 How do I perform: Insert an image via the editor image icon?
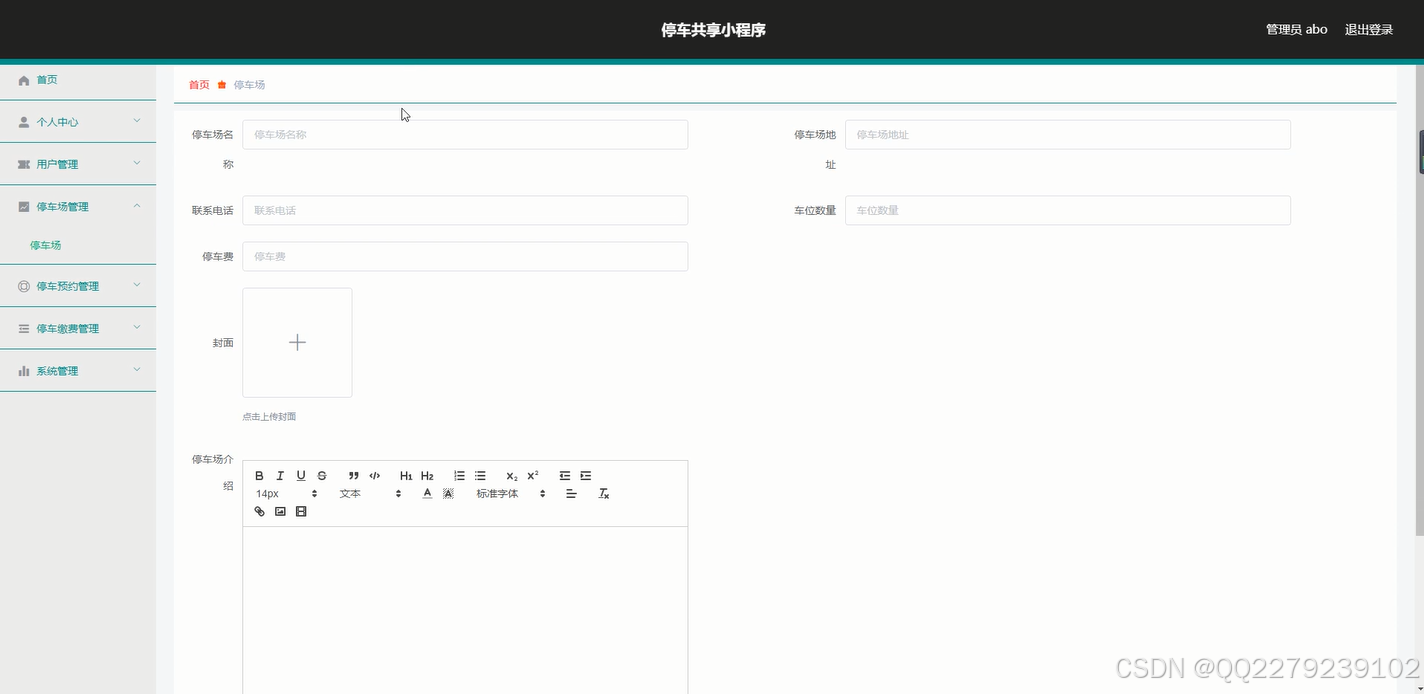click(281, 511)
